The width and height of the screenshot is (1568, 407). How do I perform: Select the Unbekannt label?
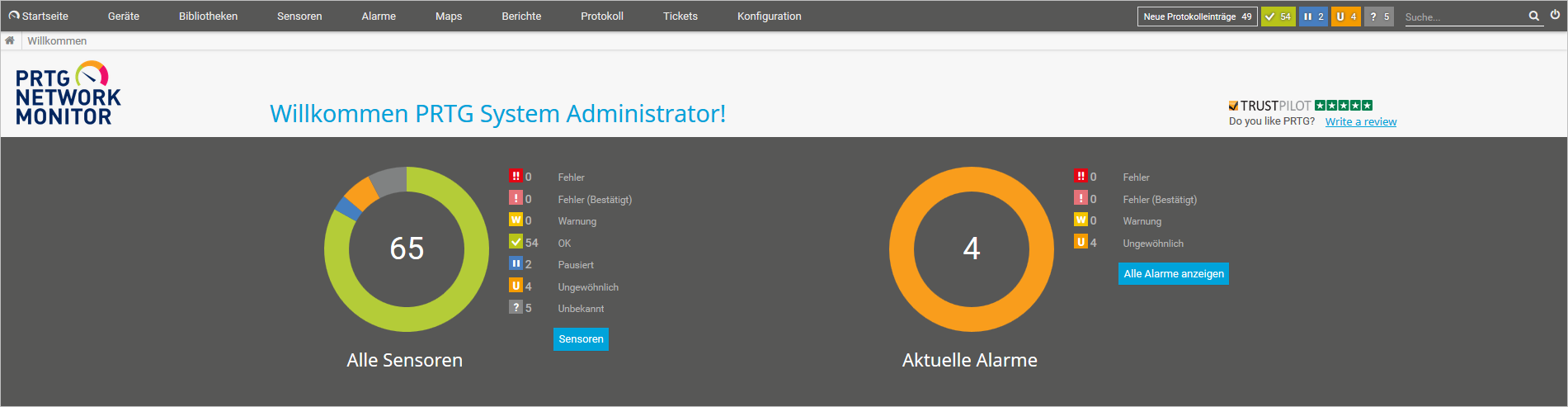581,309
